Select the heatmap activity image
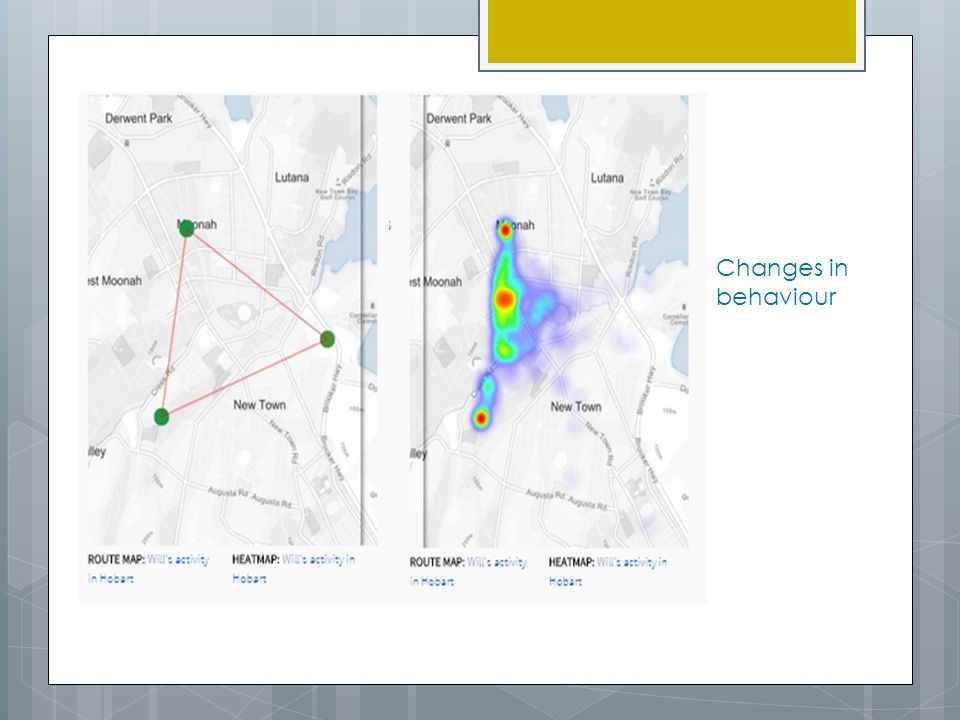960x720 pixels. 549,321
